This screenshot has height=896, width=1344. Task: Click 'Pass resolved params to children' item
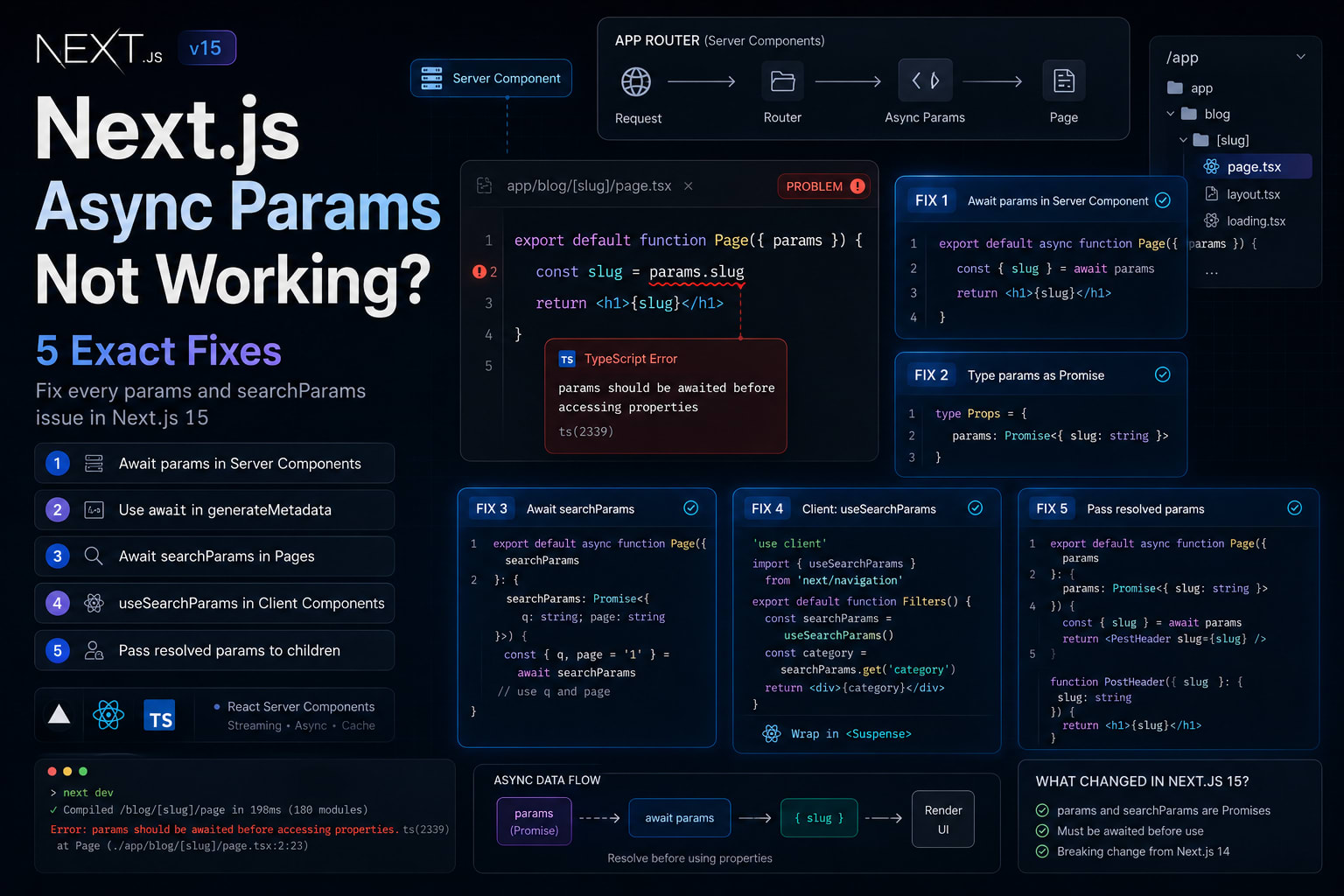pyautogui.click(x=214, y=650)
